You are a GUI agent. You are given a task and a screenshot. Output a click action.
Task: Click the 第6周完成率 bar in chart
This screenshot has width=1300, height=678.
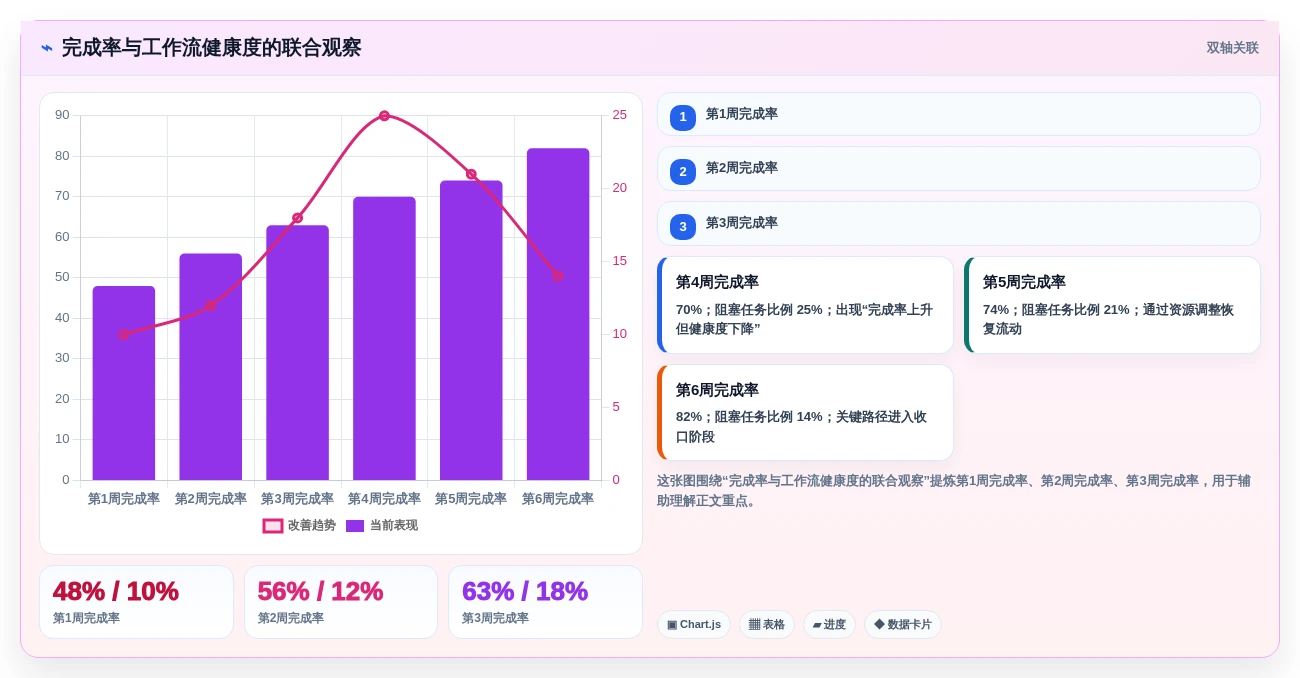(x=558, y=314)
